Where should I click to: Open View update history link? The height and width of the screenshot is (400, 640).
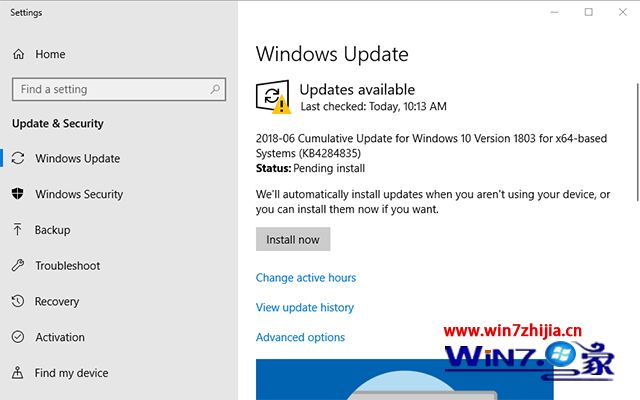(x=304, y=307)
